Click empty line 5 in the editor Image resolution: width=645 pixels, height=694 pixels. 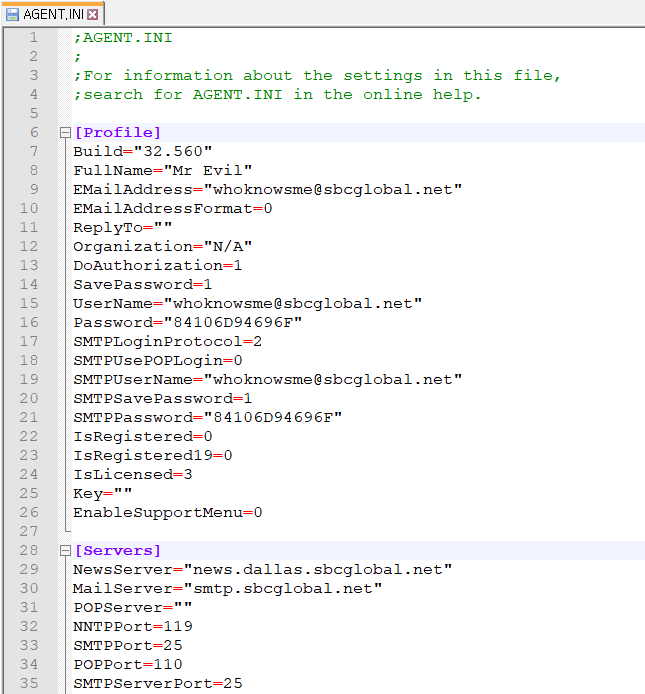(358, 113)
